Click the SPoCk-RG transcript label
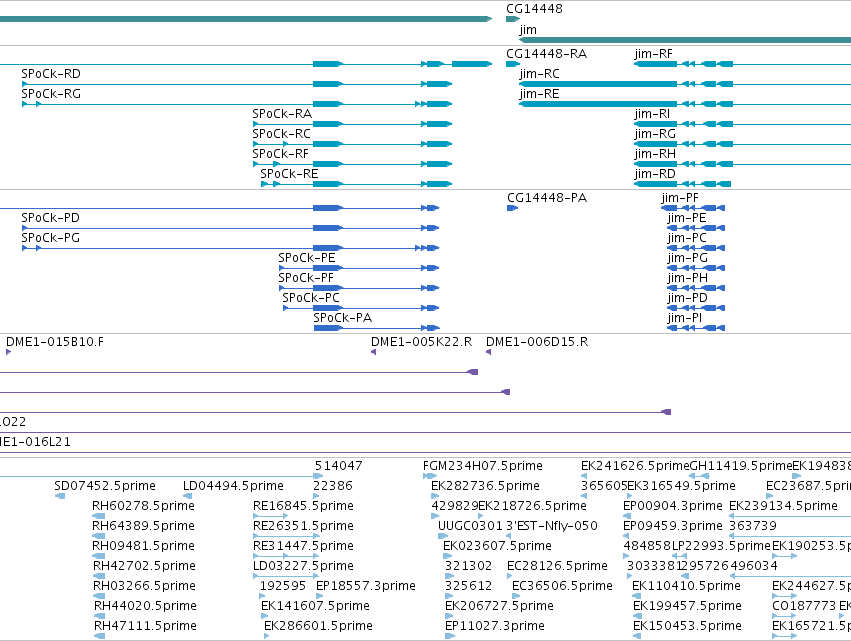Image resolution: width=851 pixels, height=641 pixels. click(x=50, y=94)
